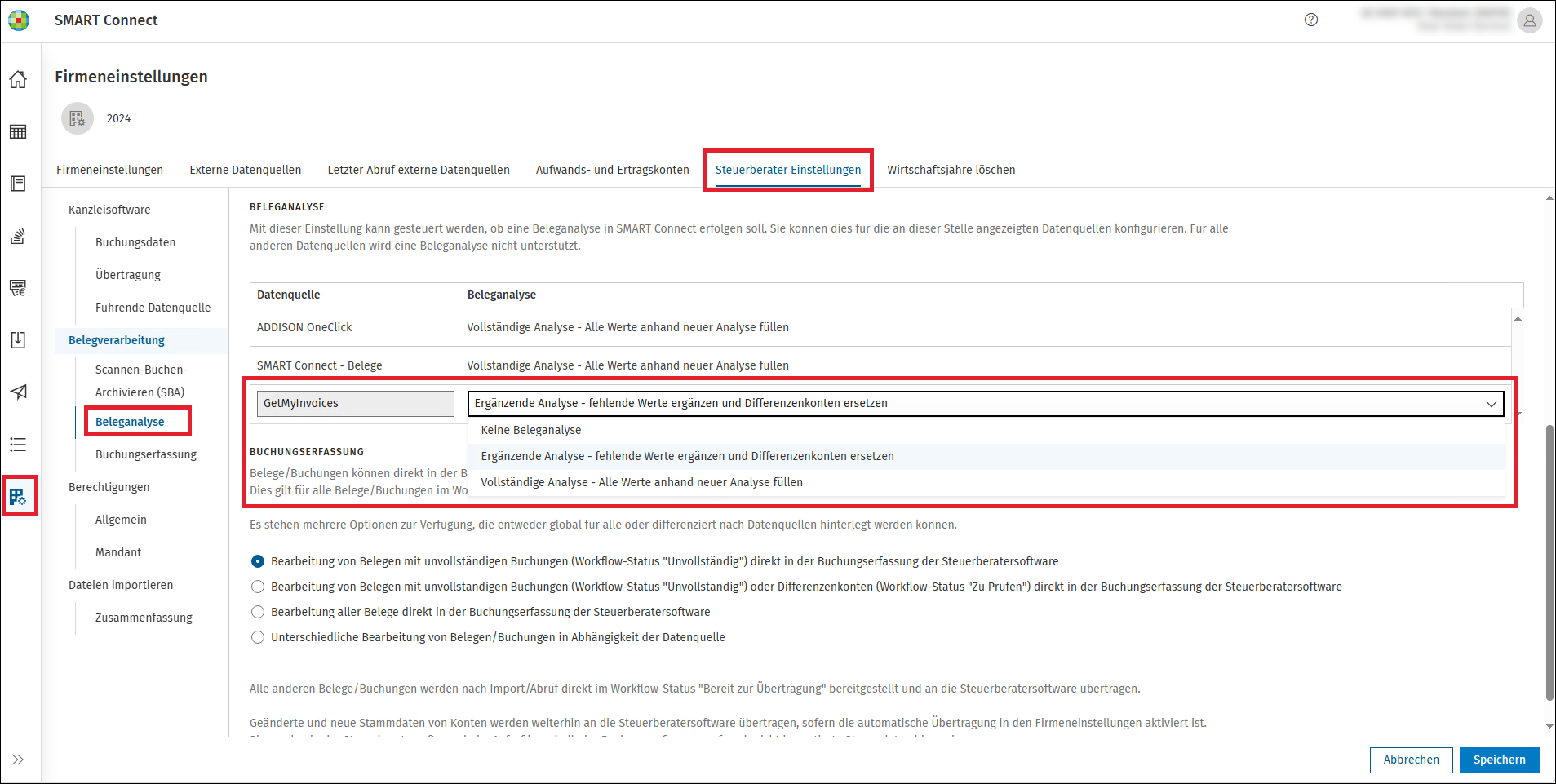This screenshot has height=784, width=1556.
Task: Open Mandant navigation item
Action: (x=118, y=552)
